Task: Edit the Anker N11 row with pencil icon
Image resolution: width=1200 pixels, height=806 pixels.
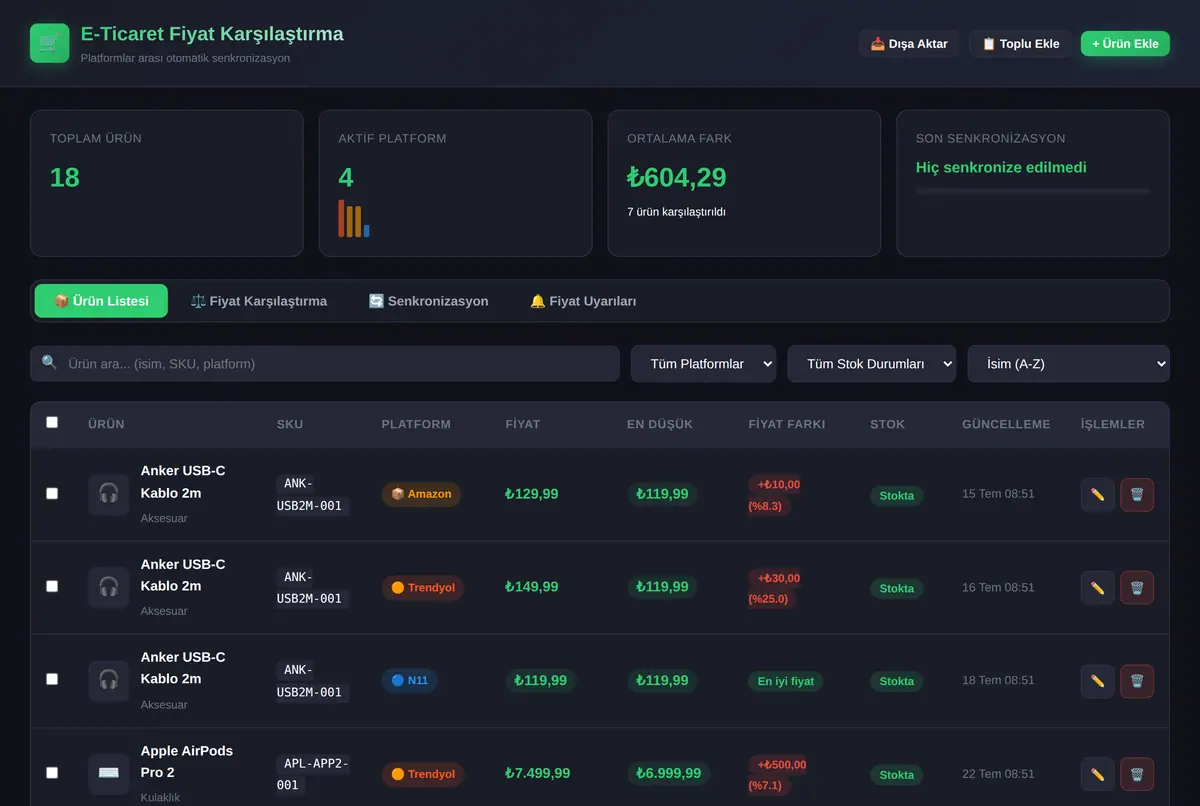Action: [x=1097, y=681]
